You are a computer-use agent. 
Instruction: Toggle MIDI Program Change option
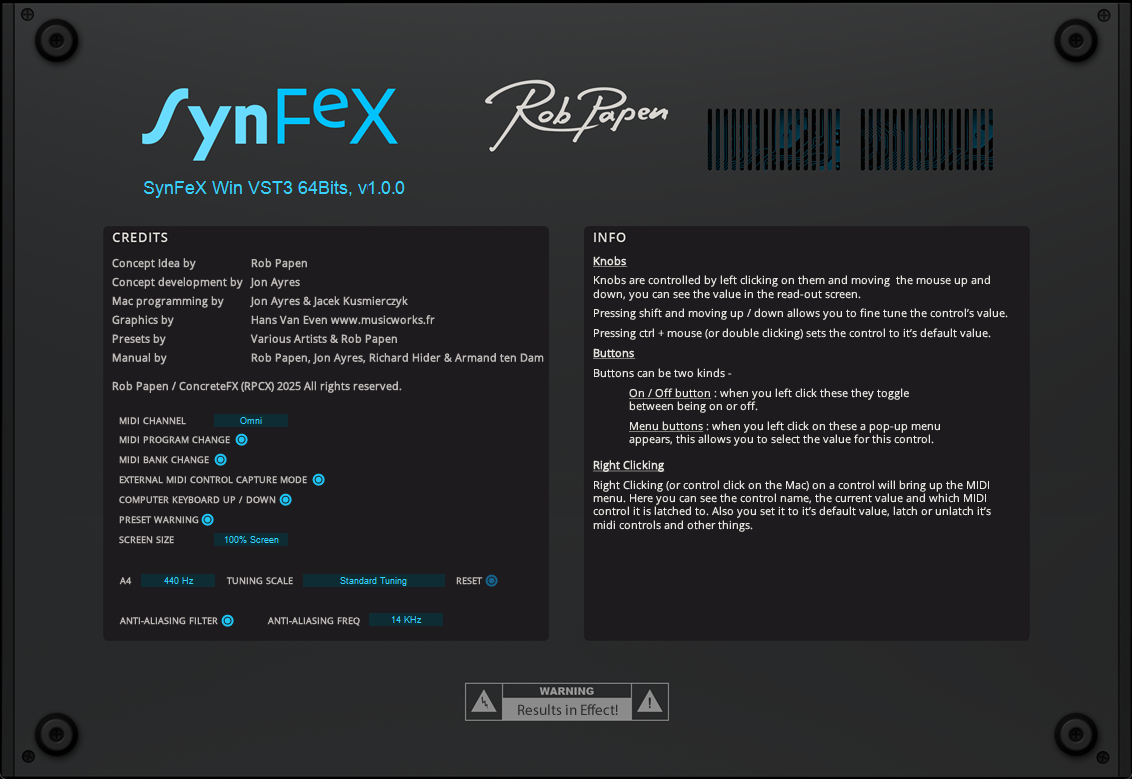pyautogui.click(x=242, y=440)
